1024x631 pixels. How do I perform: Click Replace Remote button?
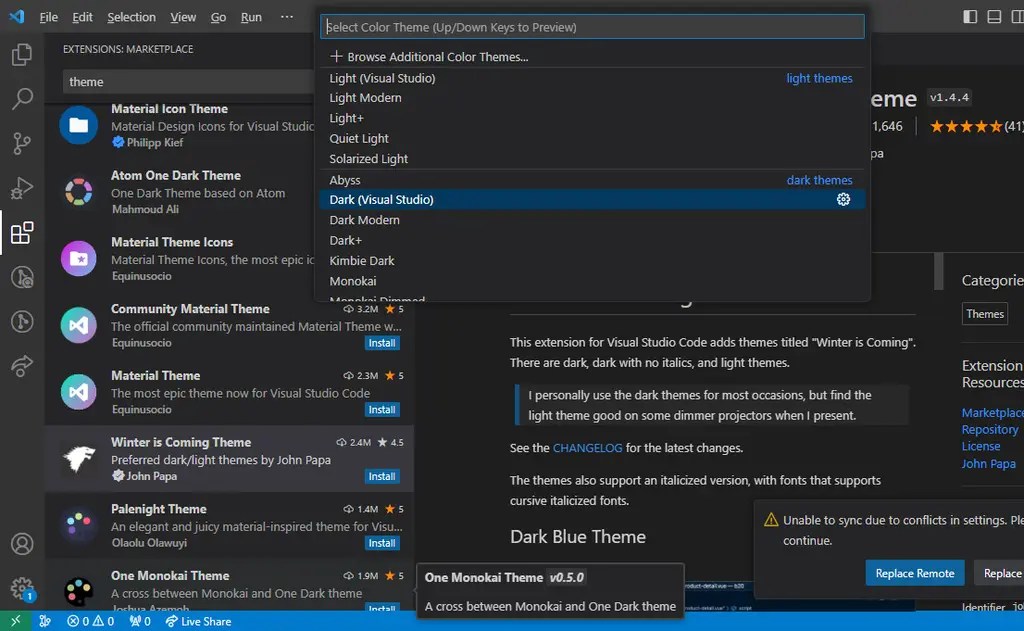pyautogui.click(x=914, y=573)
